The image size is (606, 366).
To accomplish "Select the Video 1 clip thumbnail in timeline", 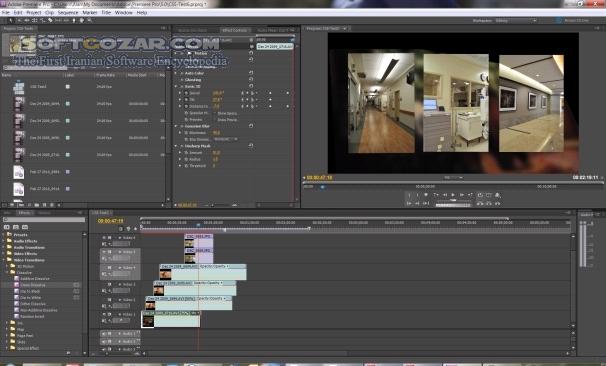I will 148,321.
